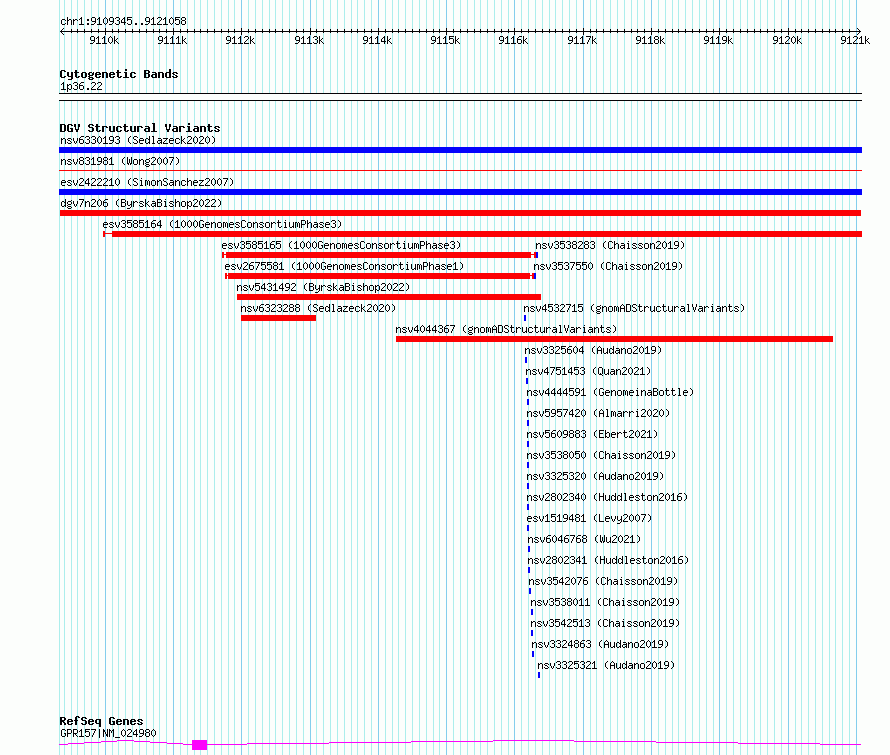The width and height of the screenshot is (890, 755).
Task: Click the nsv5431492 (ByrskaBishop2022) label
Action: 323,287
